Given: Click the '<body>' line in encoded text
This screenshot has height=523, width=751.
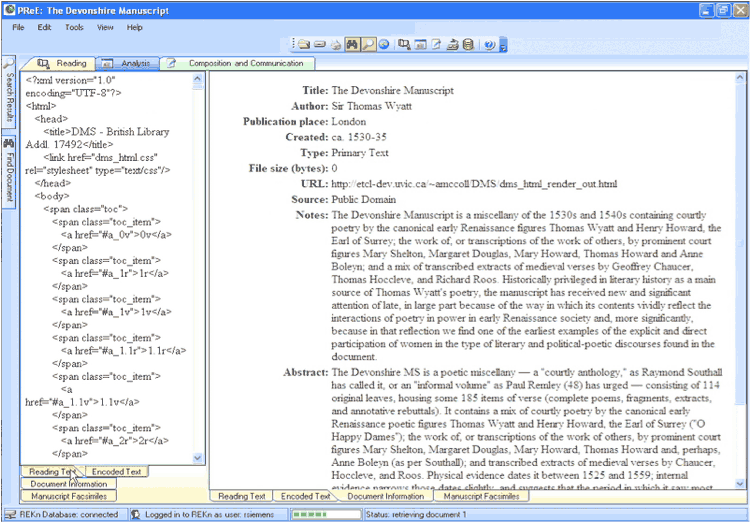Looking at the screenshot, I should point(52,196).
